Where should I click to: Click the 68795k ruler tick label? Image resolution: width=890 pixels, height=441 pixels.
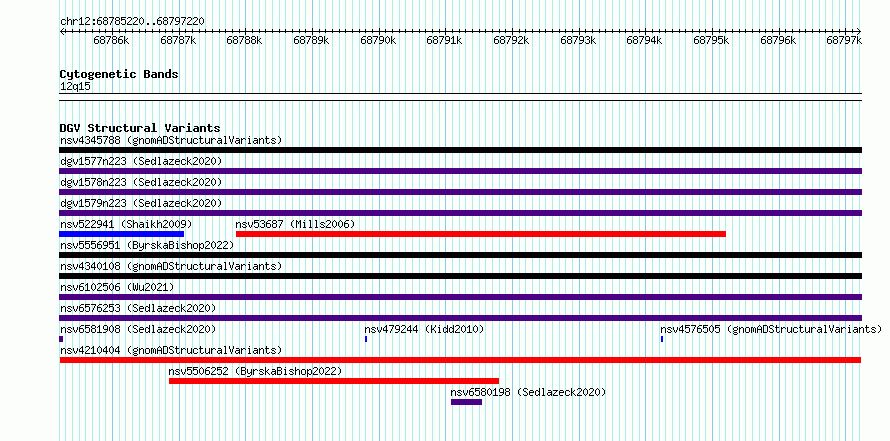click(712, 40)
